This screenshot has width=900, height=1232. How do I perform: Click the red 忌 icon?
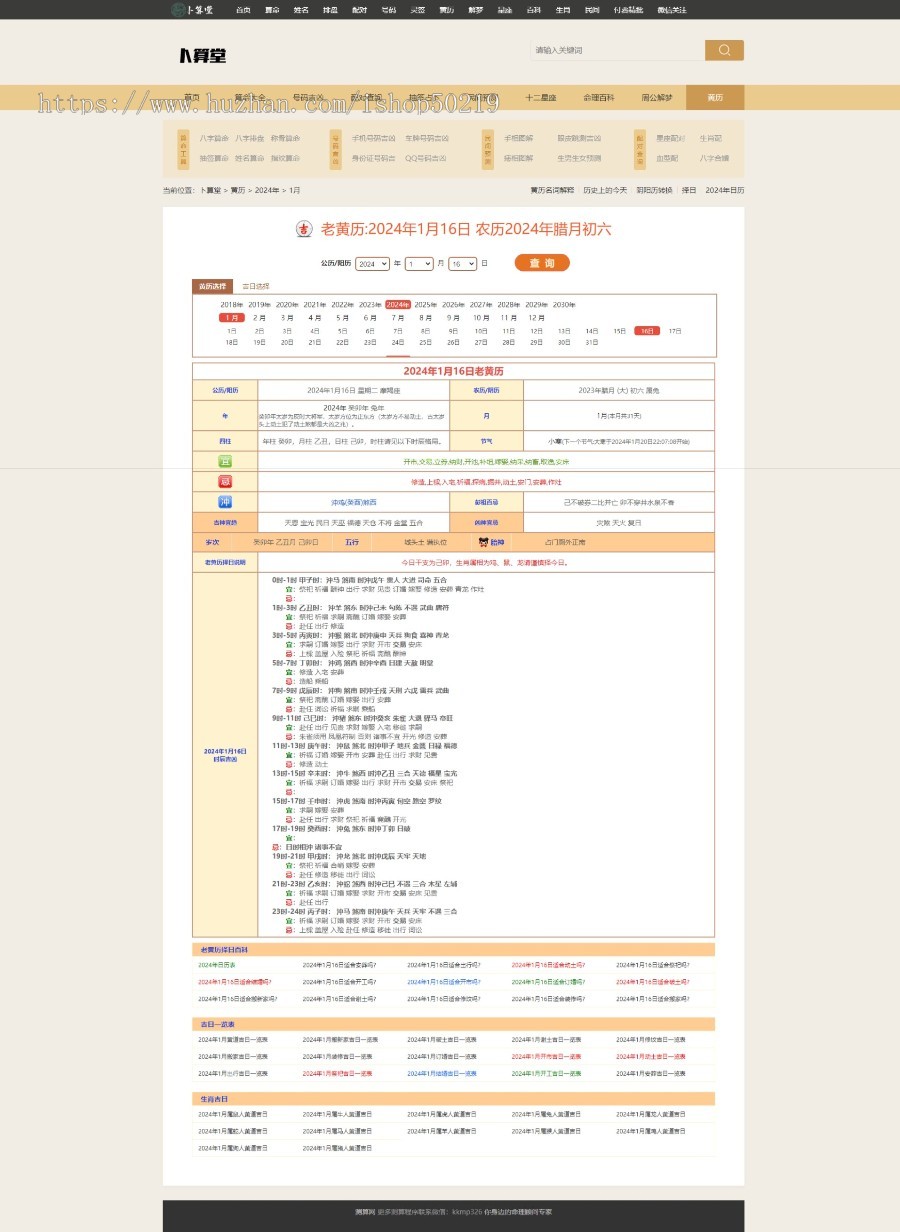pyautogui.click(x=225, y=481)
